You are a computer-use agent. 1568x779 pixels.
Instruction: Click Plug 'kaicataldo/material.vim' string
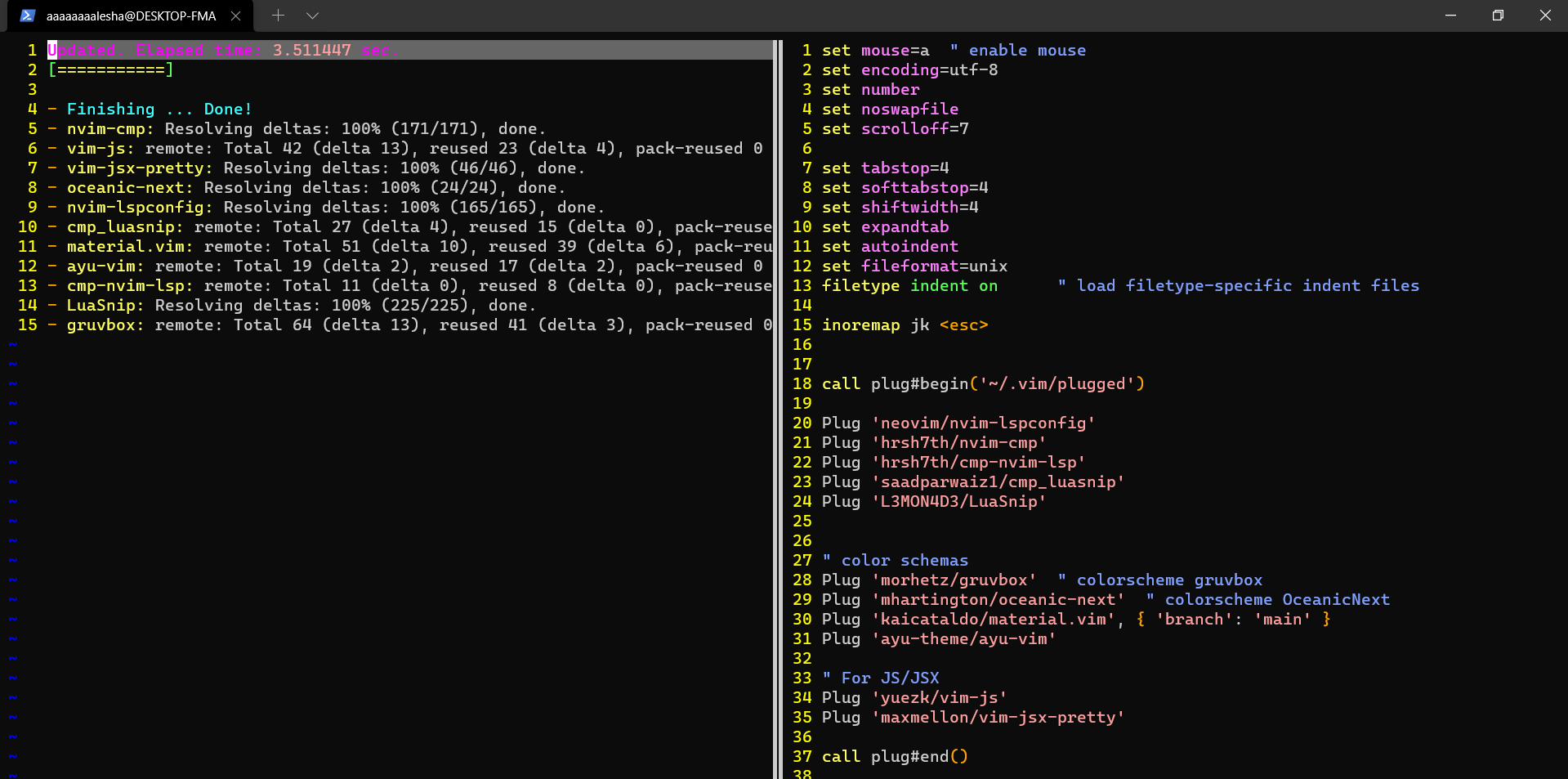[x=993, y=620]
